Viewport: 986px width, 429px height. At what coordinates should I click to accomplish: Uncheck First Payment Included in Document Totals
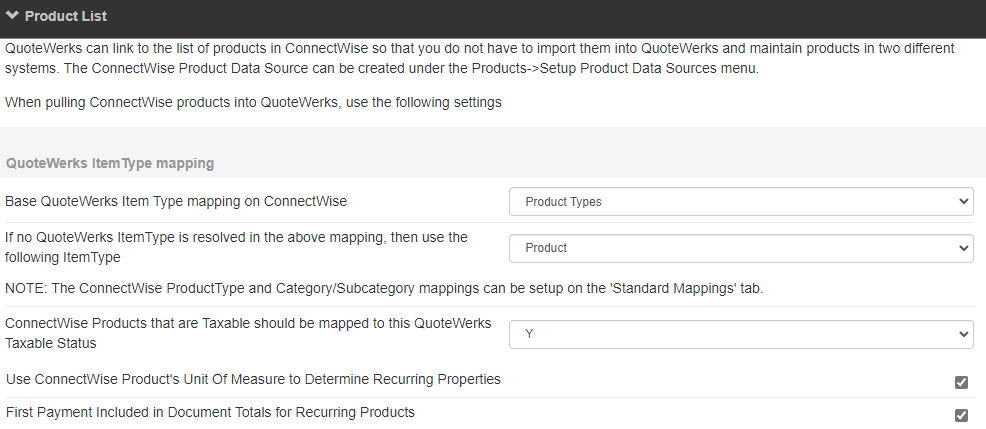pos(962,415)
